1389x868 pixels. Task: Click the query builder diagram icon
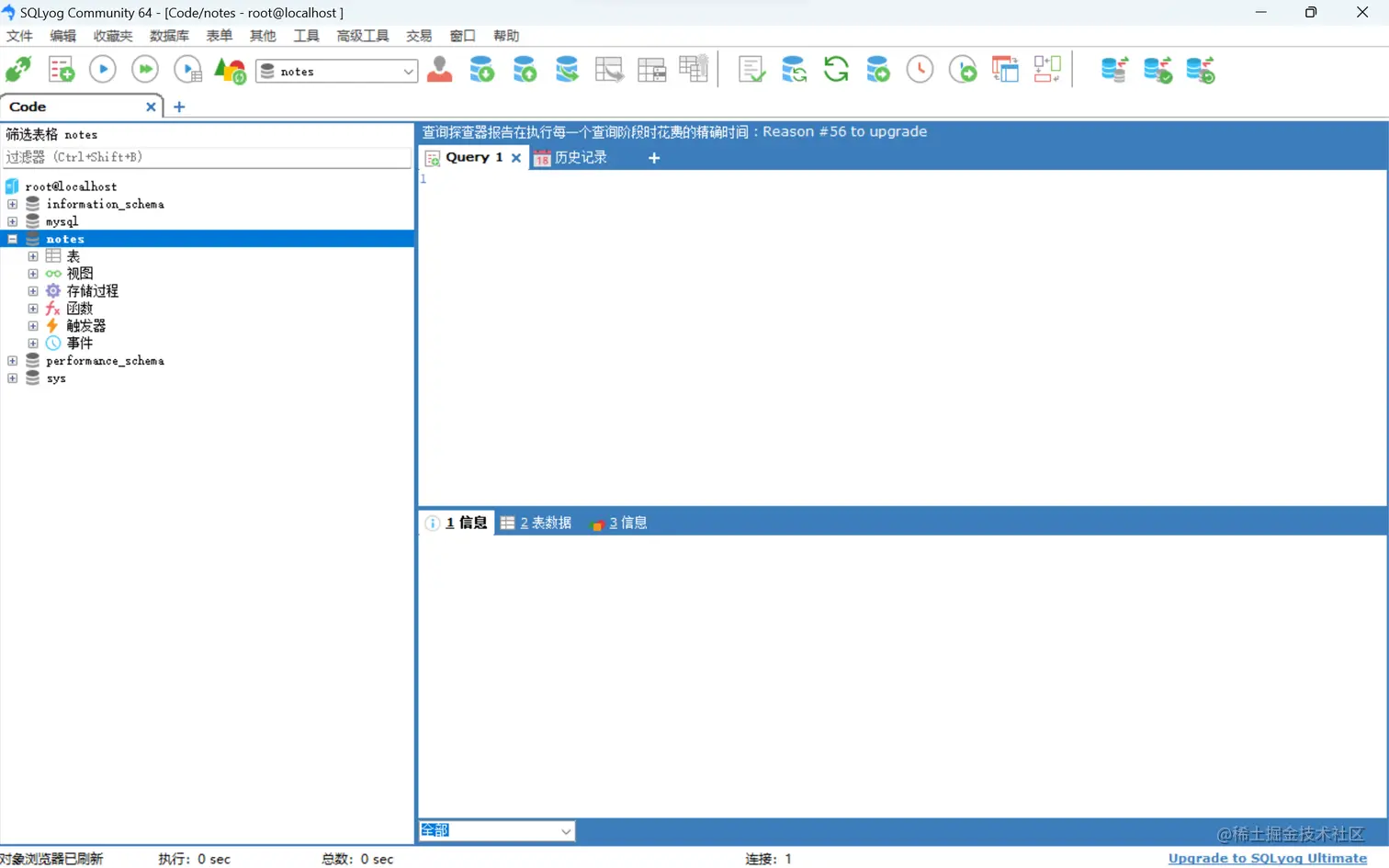click(1047, 70)
